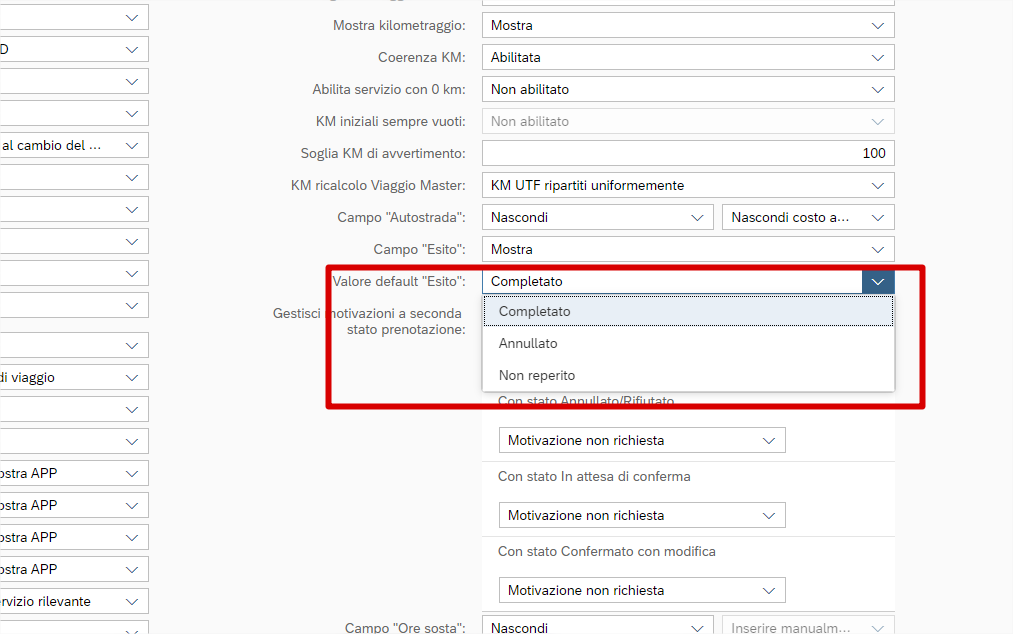Open dropdown under 'Con stato Annullato/Rifiutato'
Image resolution: width=1013 pixels, height=634 pixels.
768,440
